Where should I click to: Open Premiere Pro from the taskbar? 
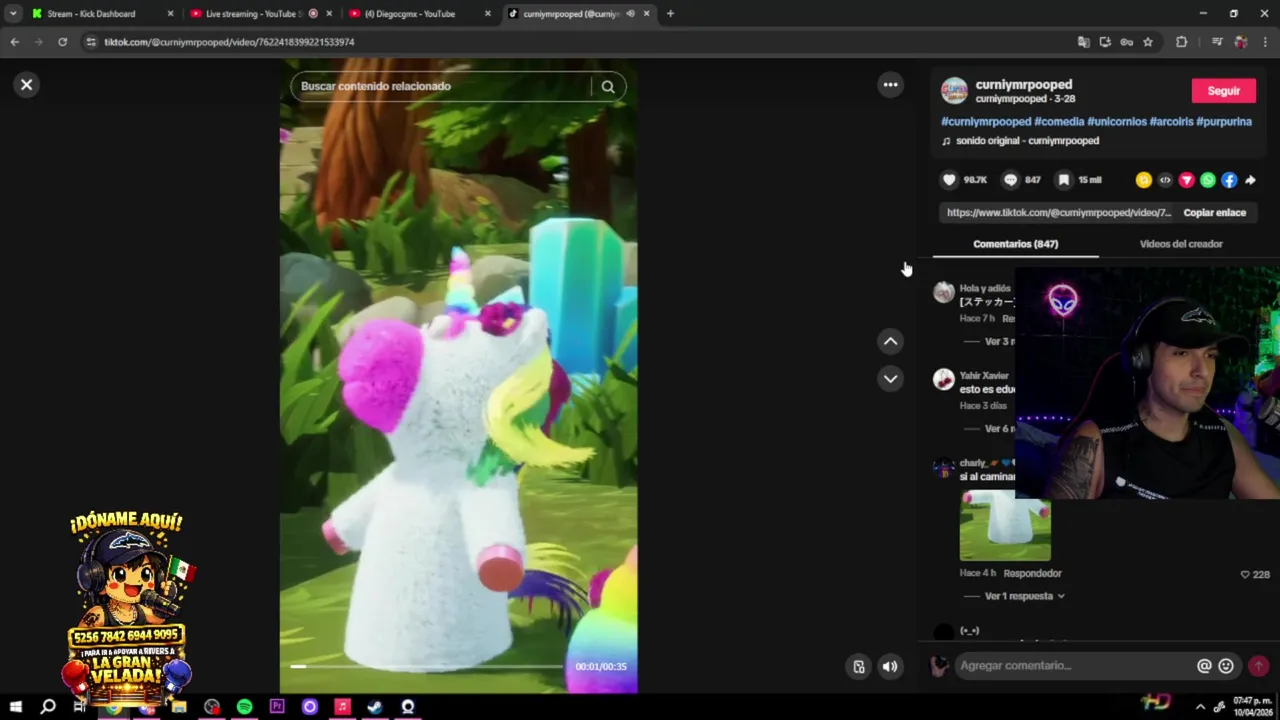[277, 707]
